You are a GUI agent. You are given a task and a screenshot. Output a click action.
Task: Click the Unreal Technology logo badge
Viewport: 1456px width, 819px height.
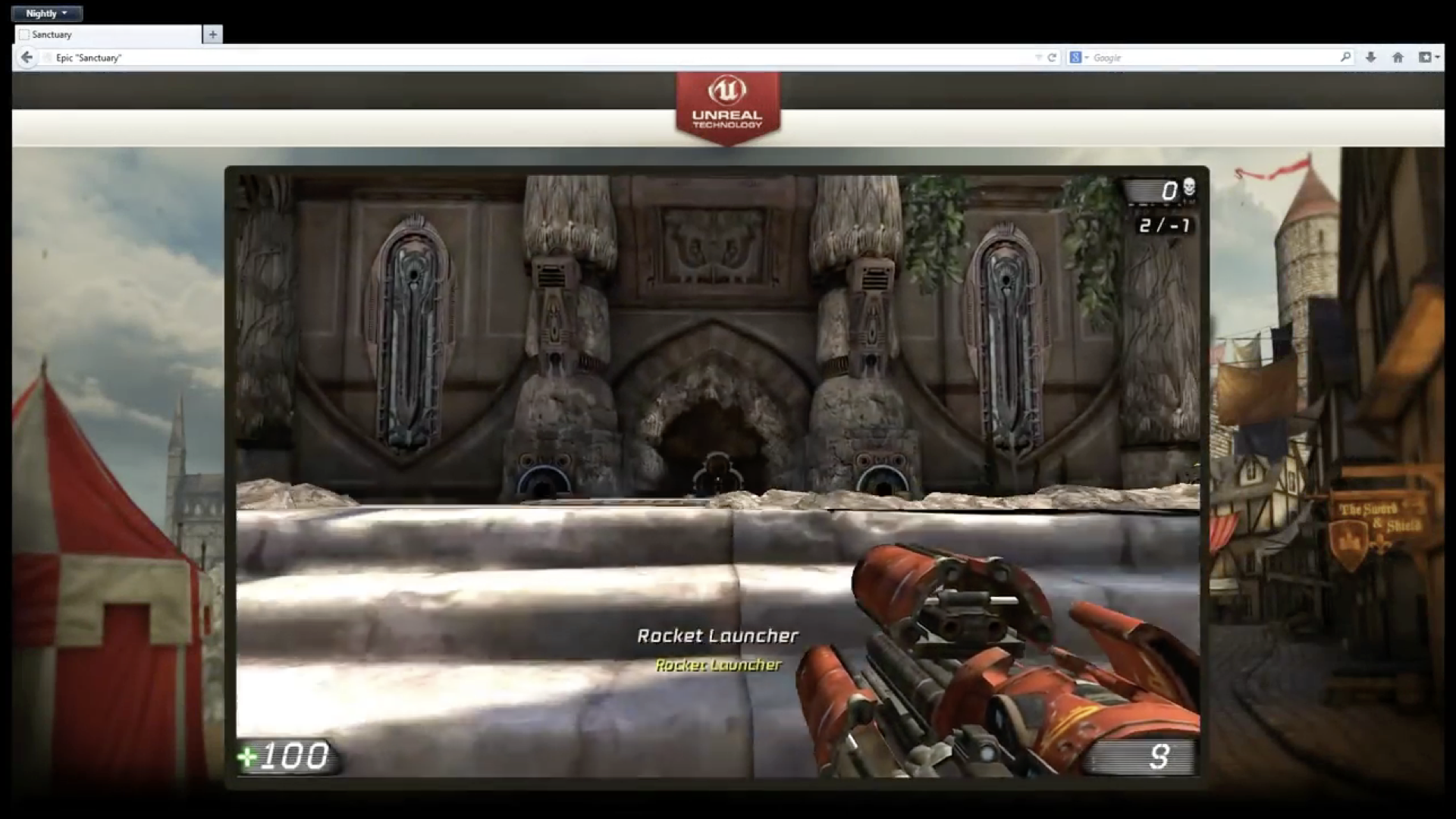[x=727, y=106]
